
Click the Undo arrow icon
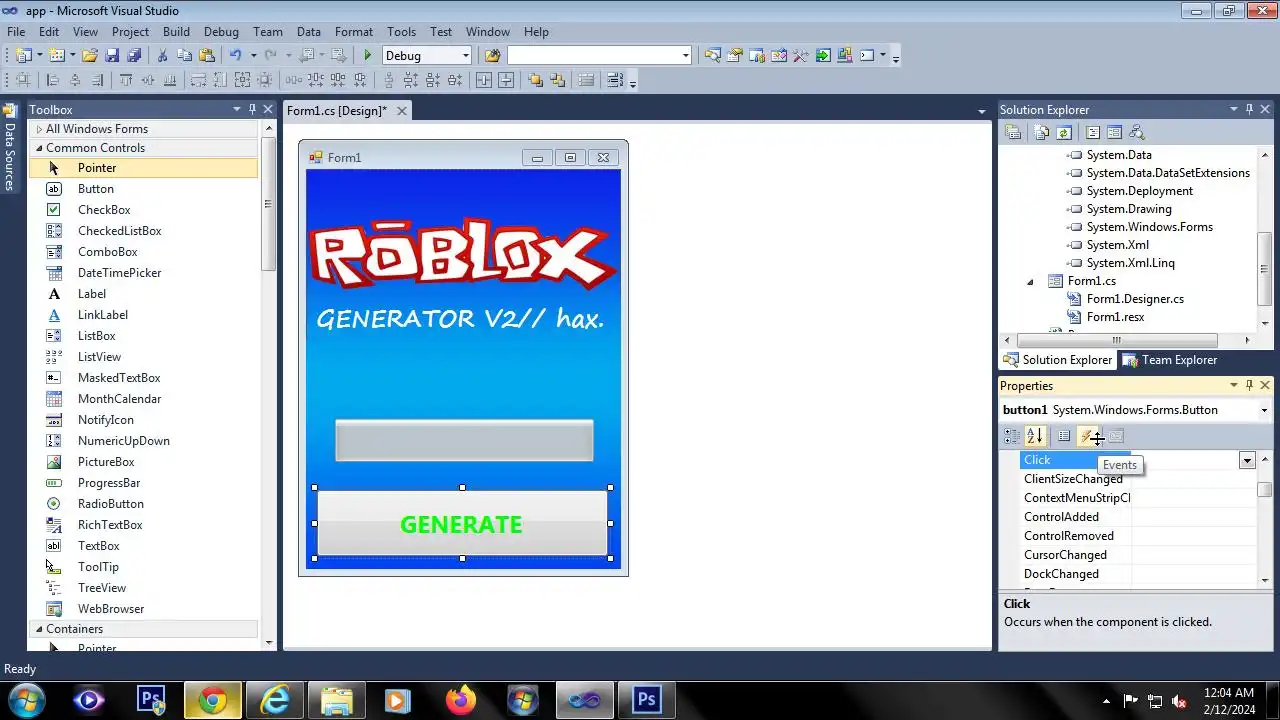coord(235,56)
